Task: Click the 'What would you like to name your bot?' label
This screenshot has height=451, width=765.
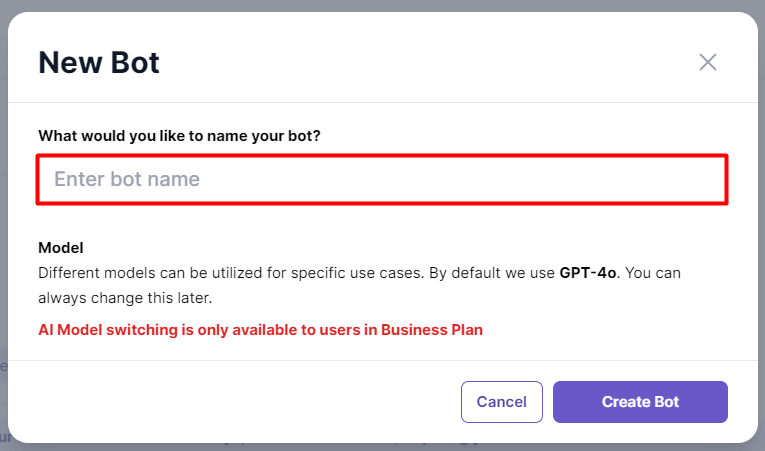Action: click(180, 136)
